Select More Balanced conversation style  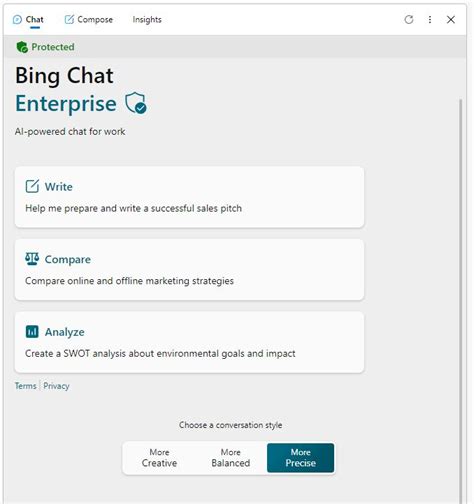point(230,458)
